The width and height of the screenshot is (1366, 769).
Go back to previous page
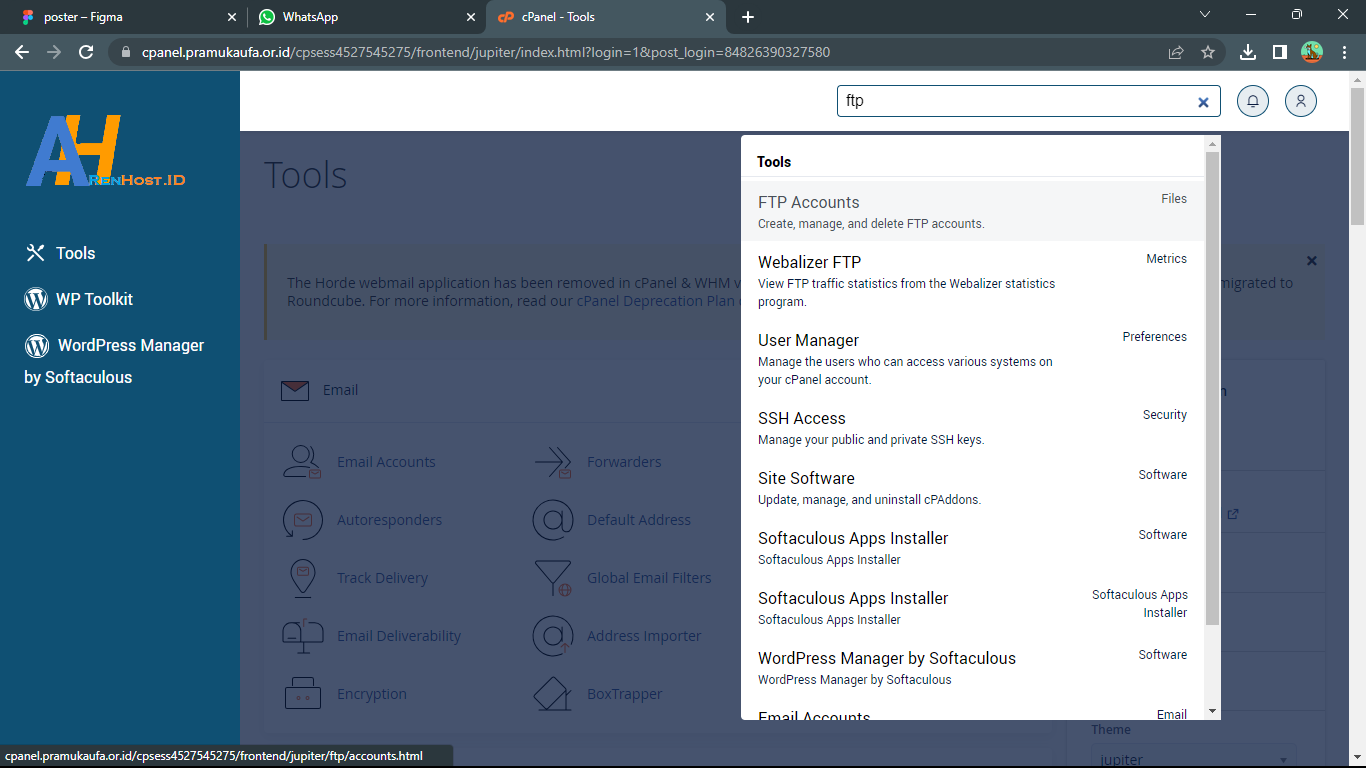(22, 52)
